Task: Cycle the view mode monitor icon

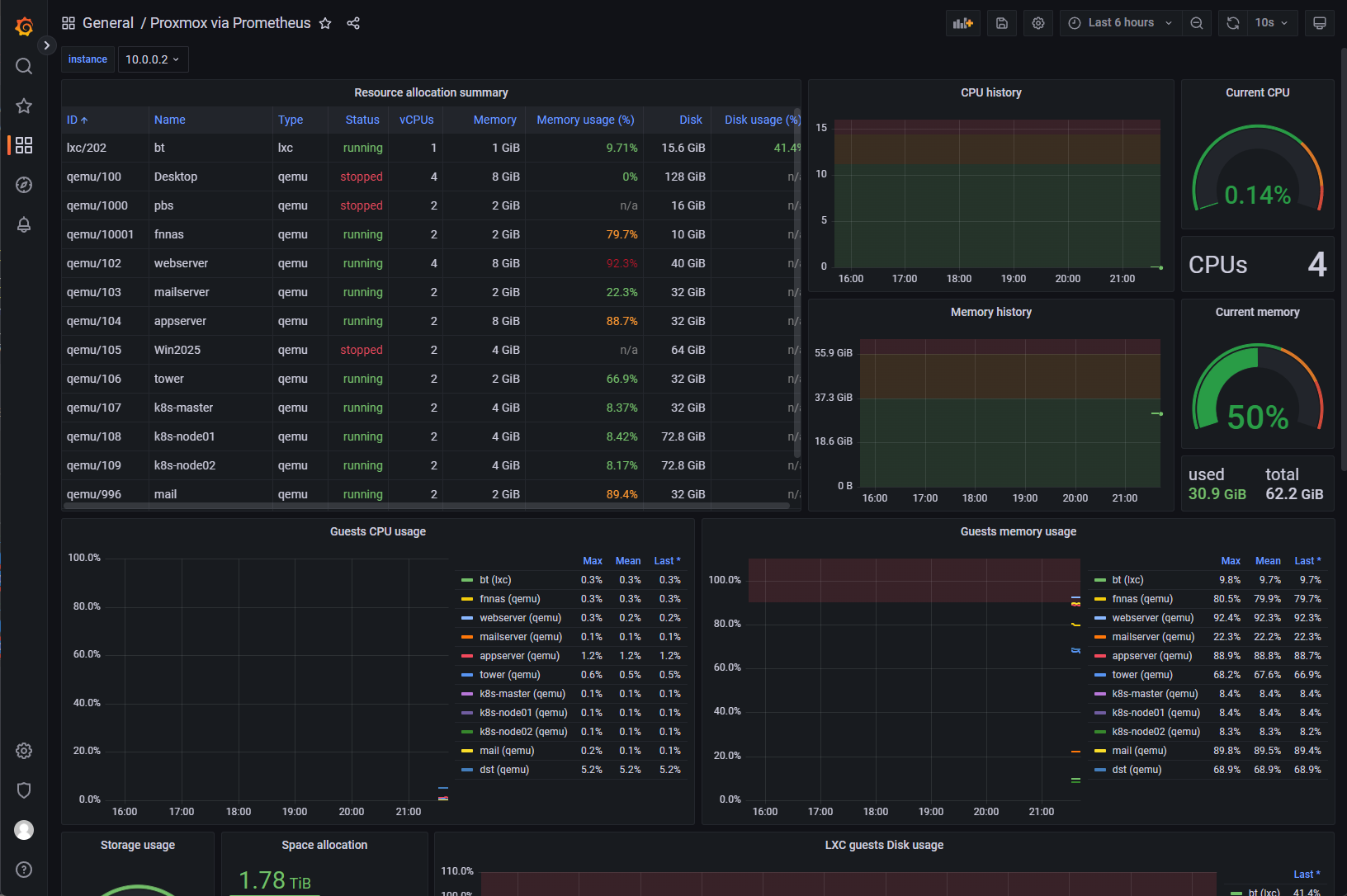Action: 1320,23
